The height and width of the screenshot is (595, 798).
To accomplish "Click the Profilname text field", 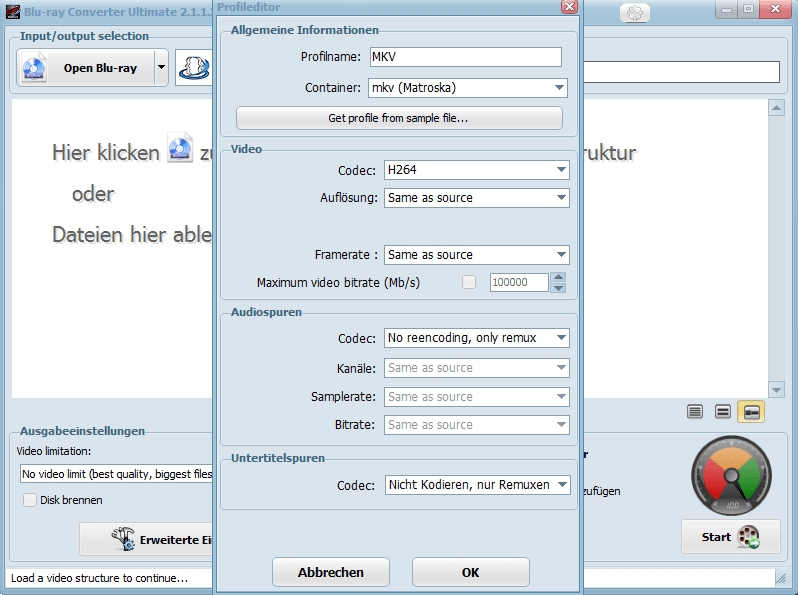I will (x=466, y=56).
